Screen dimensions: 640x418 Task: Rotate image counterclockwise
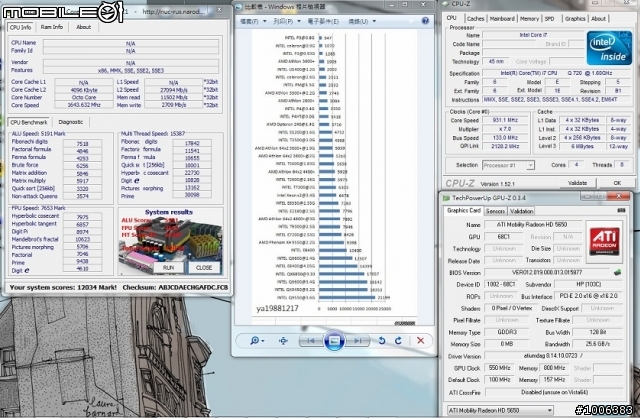tap(382, 340)
